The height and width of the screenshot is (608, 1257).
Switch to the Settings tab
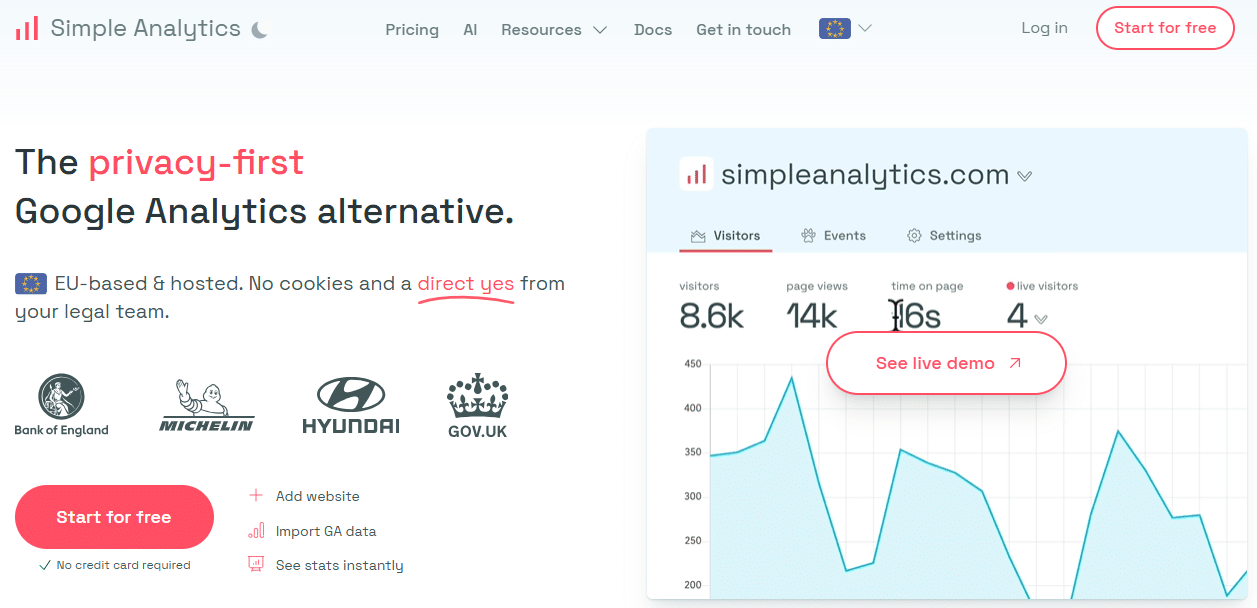tap(944, 236)
